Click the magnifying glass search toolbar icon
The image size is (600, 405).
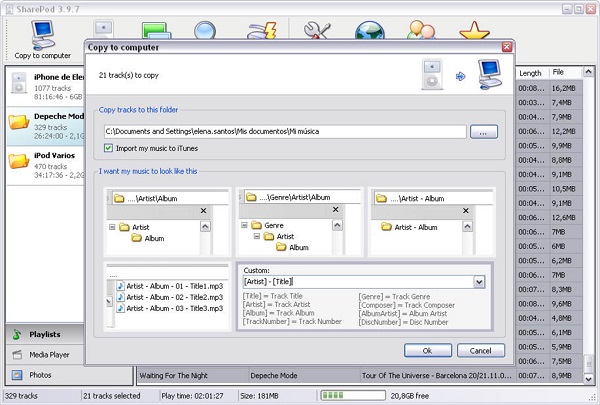[205, 30]
